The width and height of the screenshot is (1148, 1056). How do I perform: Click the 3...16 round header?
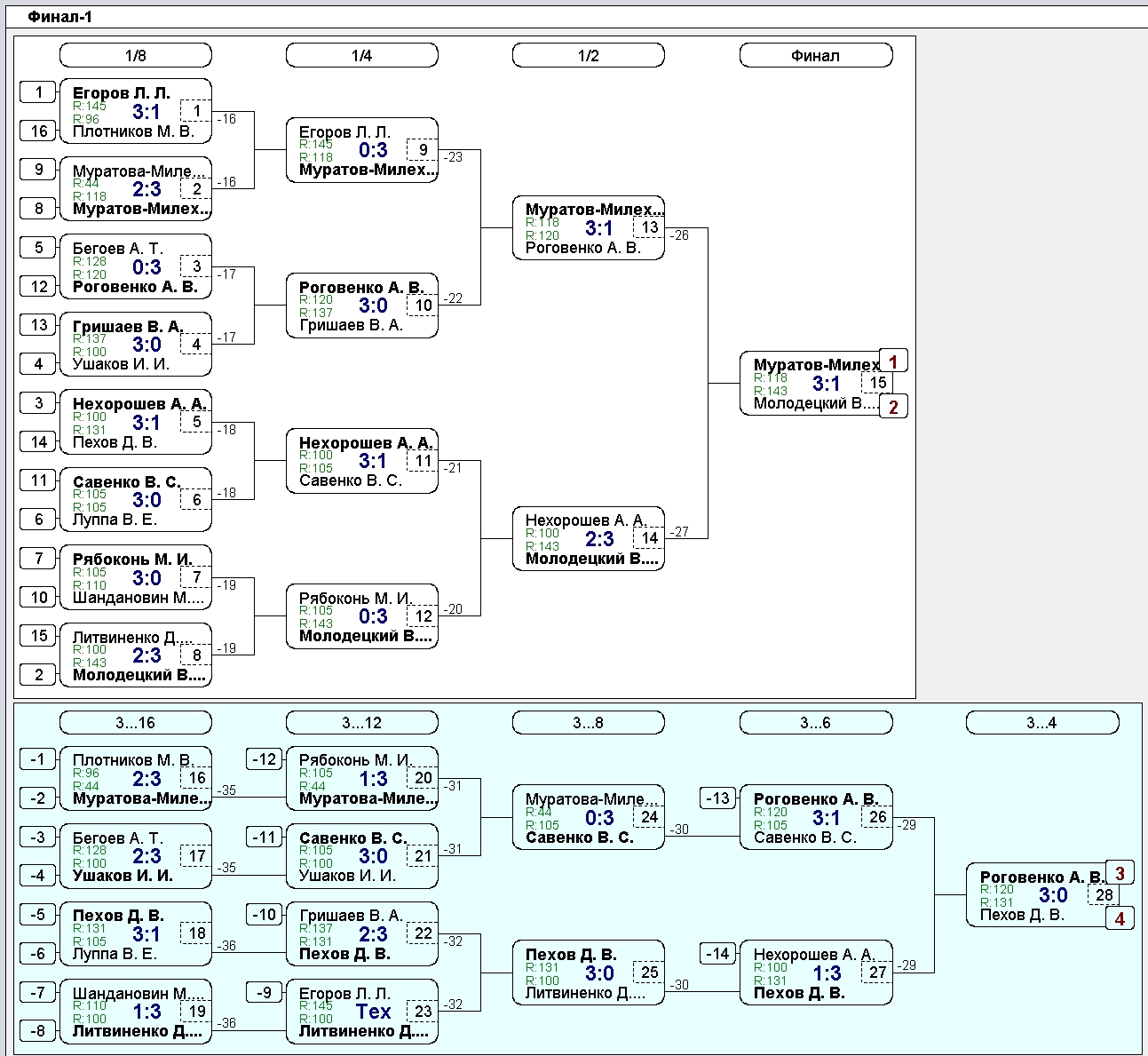135,723
